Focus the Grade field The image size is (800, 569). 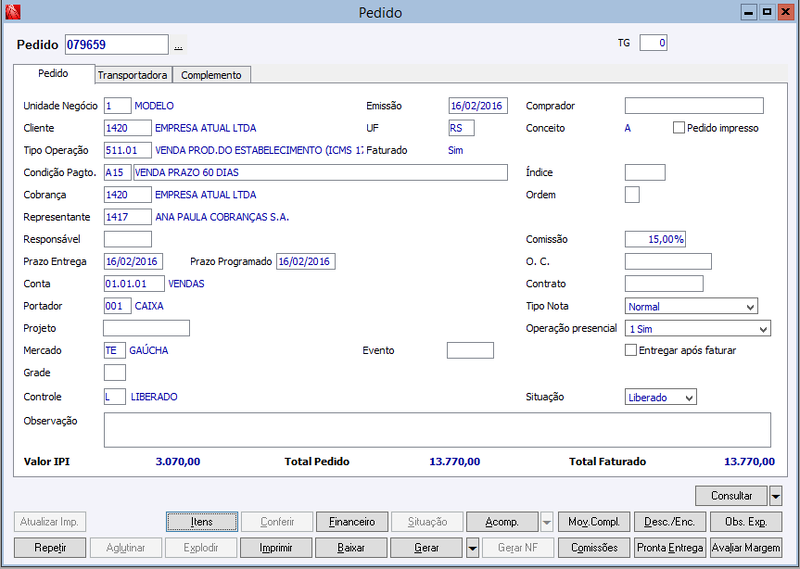pyautogui.click(x=115, y=373)
